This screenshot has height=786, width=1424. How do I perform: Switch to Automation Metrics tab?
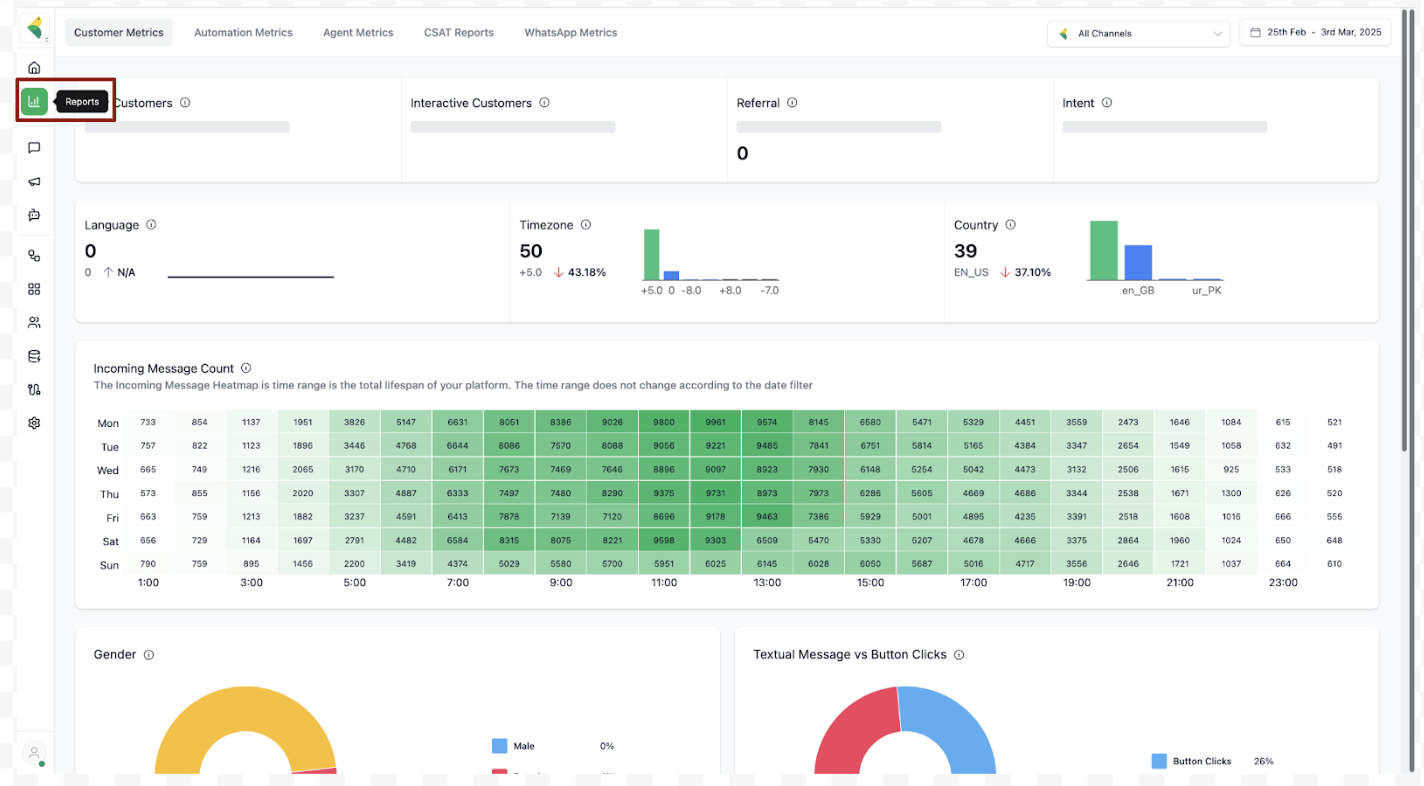pos(243,33)
